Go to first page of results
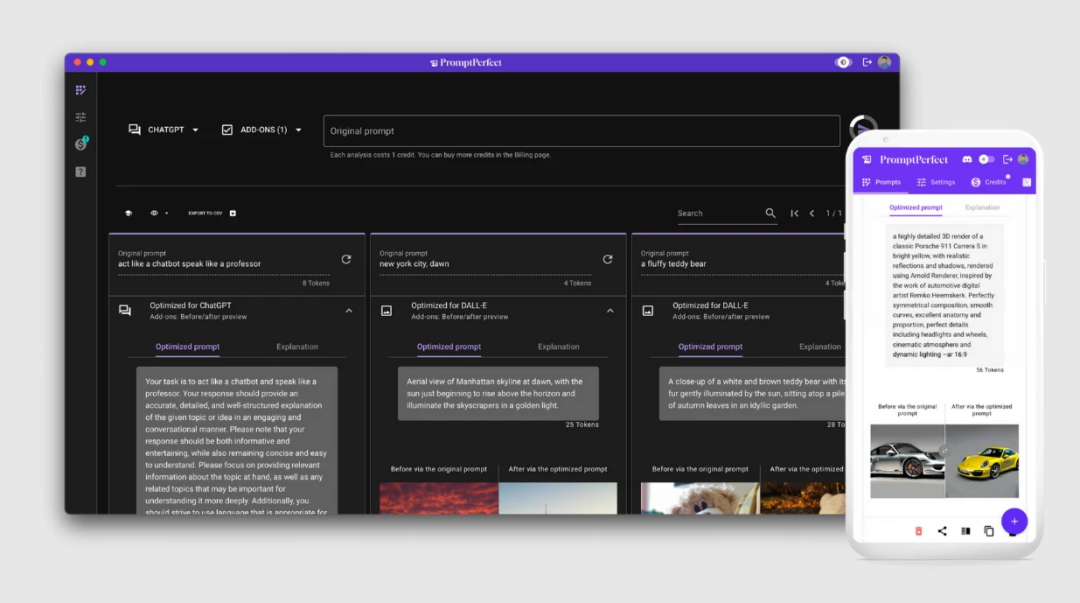 (x=794, y=213)
